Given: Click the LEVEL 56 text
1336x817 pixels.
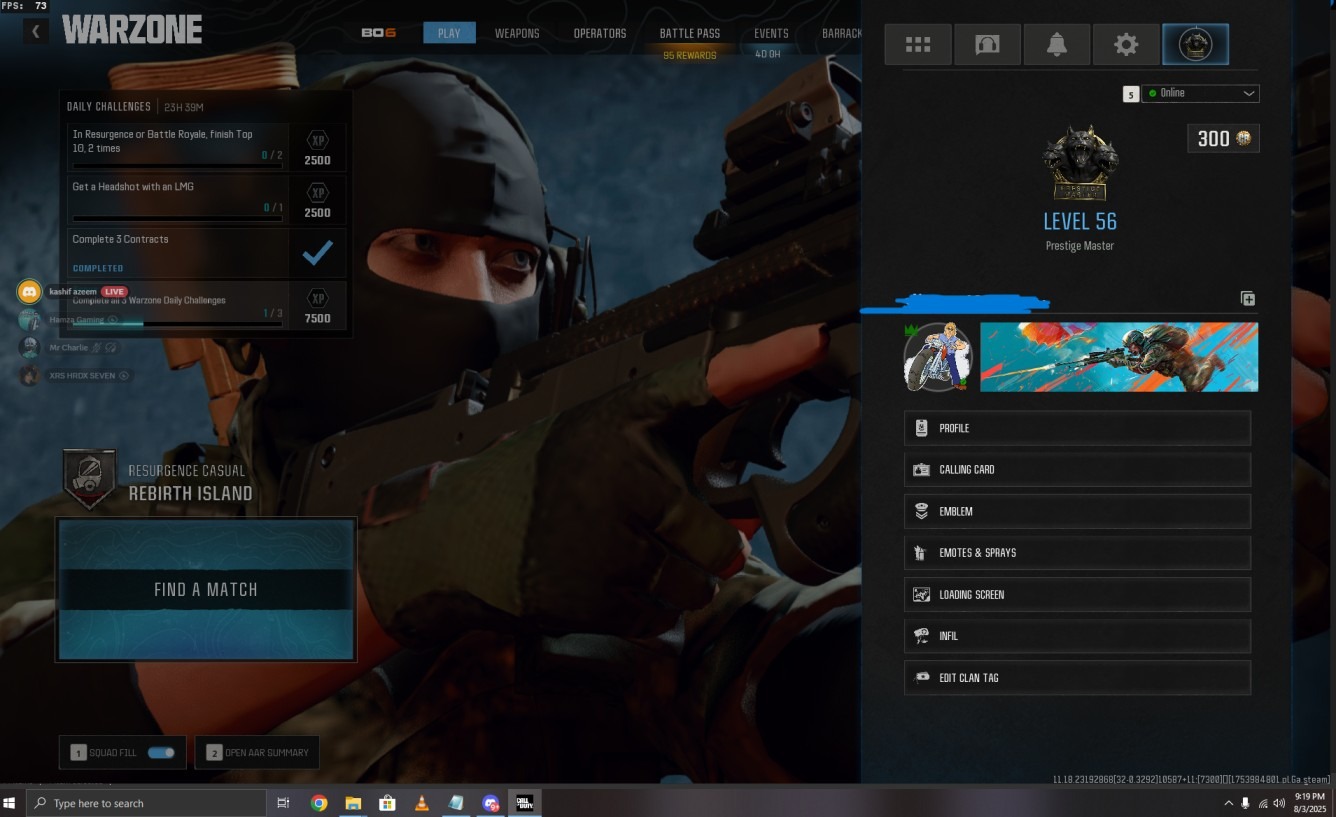Looking at the screenshot, I should tap(1080, 221).
